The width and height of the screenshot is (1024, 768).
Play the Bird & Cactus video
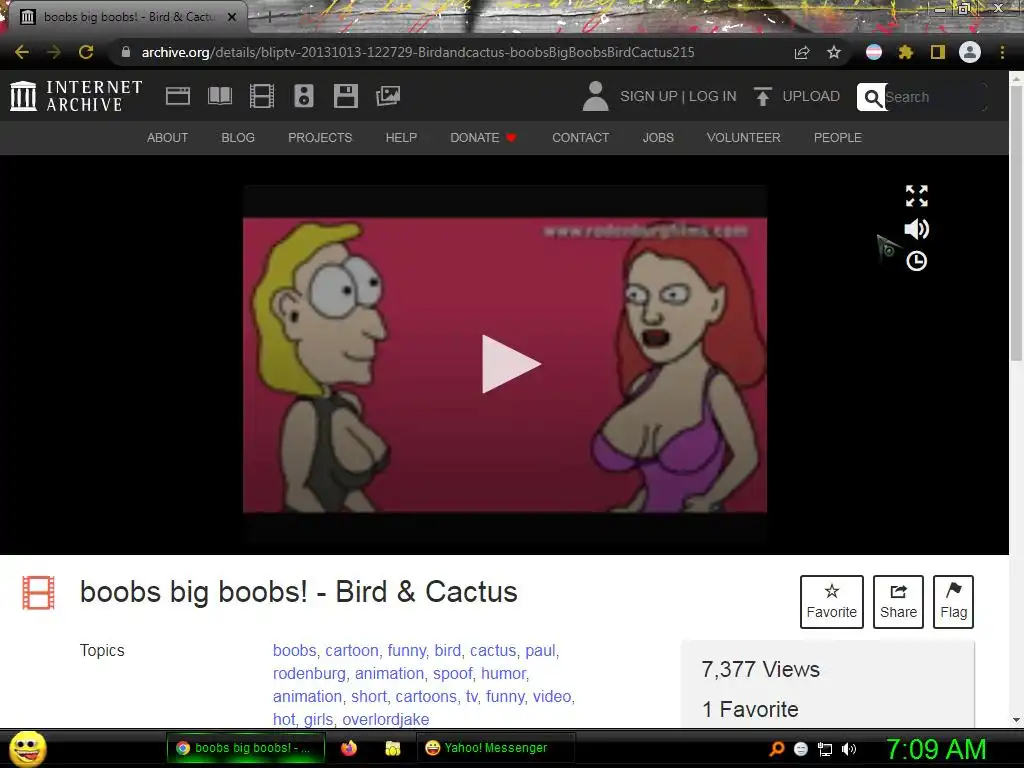(510, 364)
